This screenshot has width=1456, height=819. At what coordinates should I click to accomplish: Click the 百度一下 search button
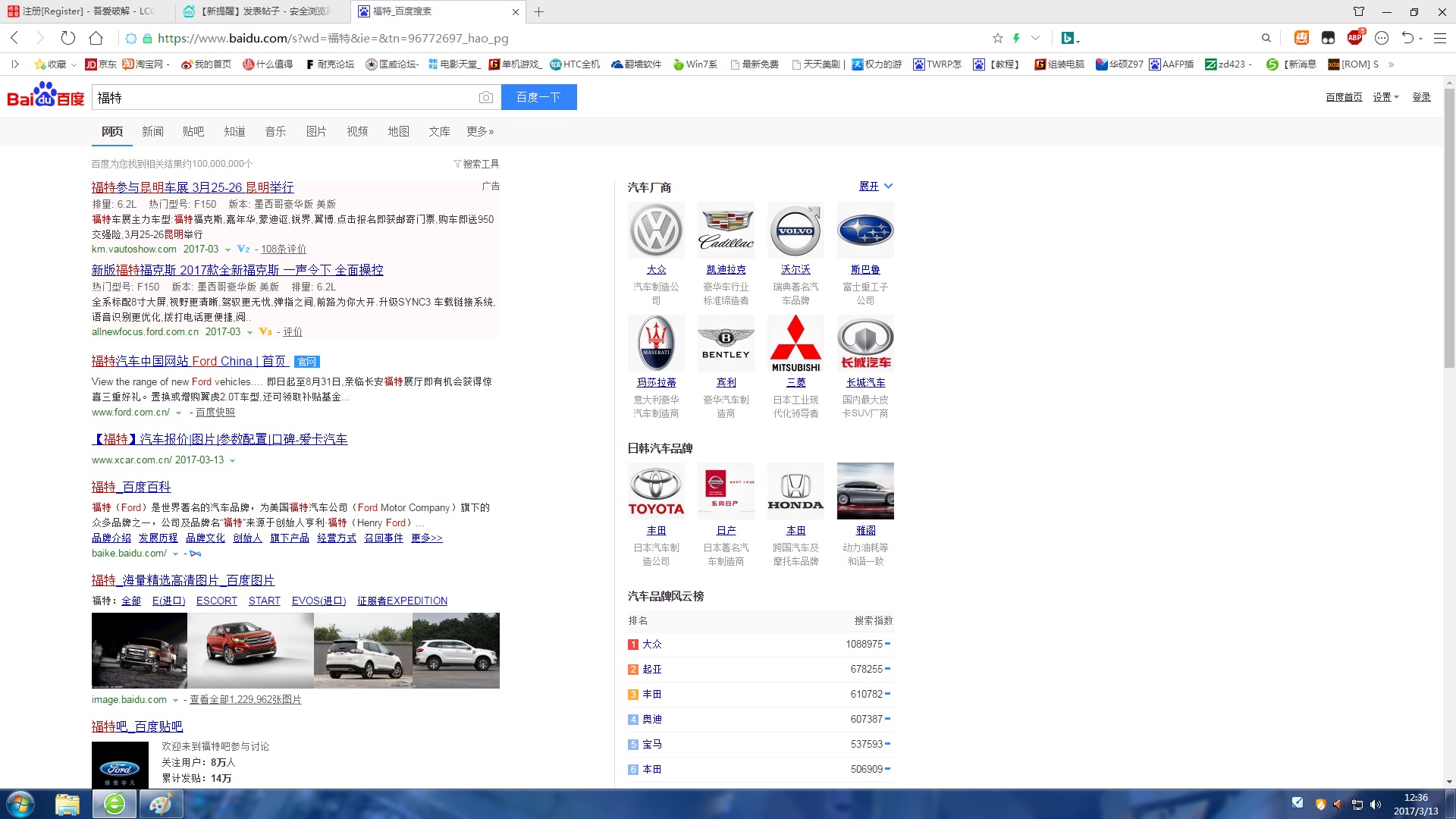[x=538, y=97]
